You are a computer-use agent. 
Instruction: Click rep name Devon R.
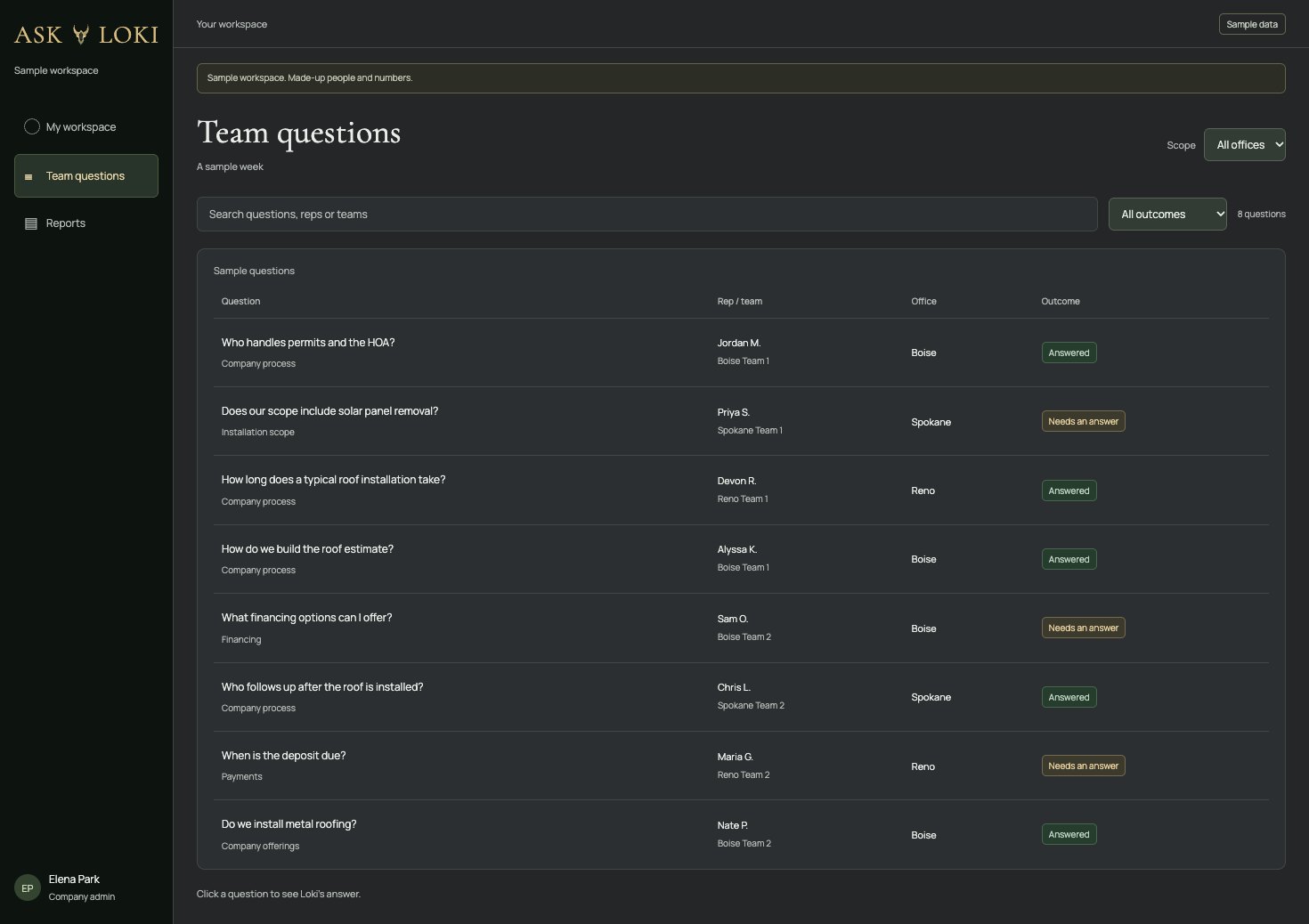pos(736,481)
